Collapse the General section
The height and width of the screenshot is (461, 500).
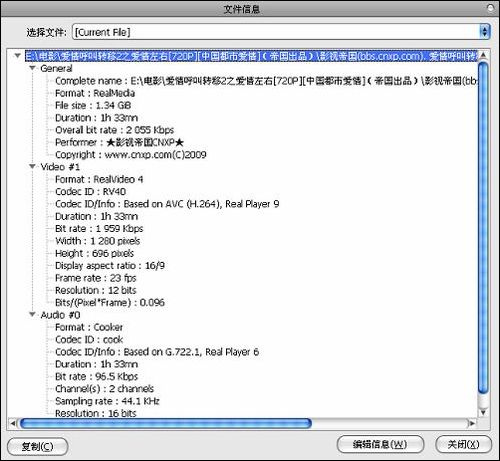point(32,68)
